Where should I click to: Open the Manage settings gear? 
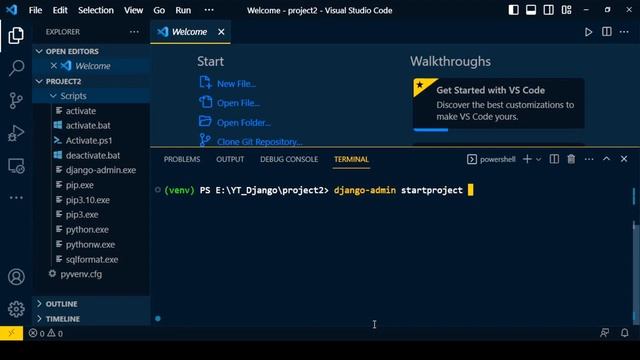tap(16, 309)
